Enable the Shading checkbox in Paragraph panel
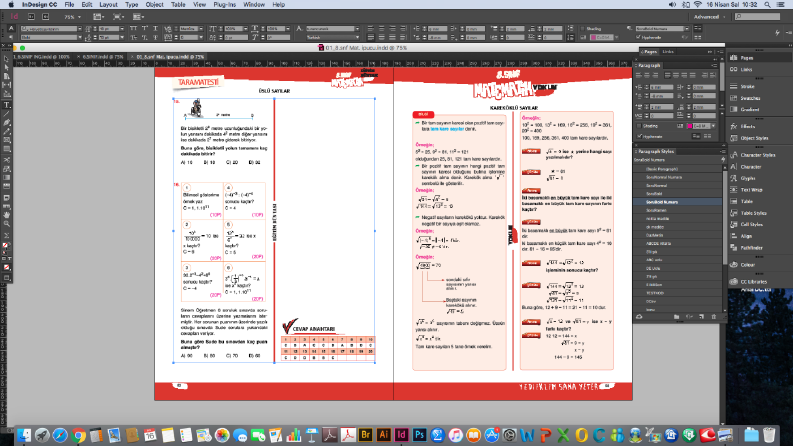 640,126
